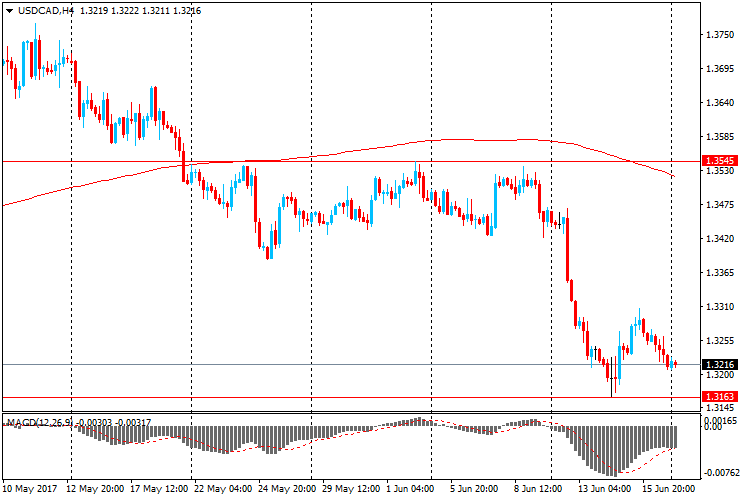
Task: Click the 5 Jun 20:00 time label
Action: (x=474, y=489)
